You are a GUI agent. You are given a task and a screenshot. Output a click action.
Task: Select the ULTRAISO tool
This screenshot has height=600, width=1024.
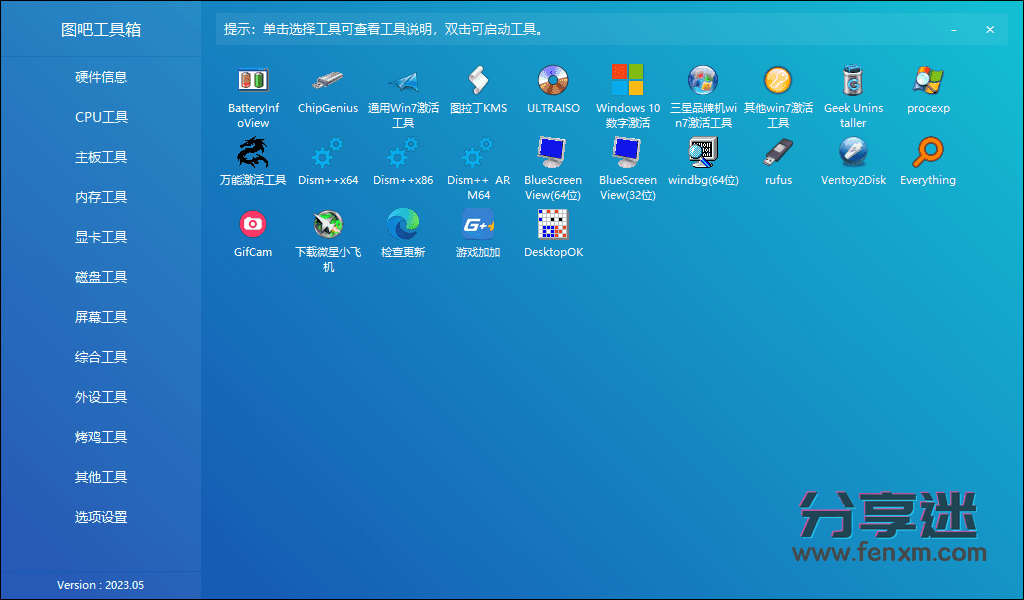(553, 90)
